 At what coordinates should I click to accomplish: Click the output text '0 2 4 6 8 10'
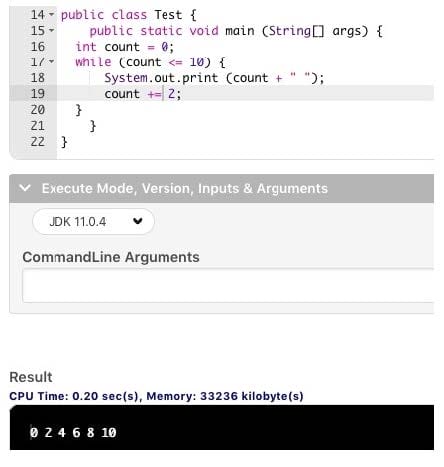tap(73, 433)
